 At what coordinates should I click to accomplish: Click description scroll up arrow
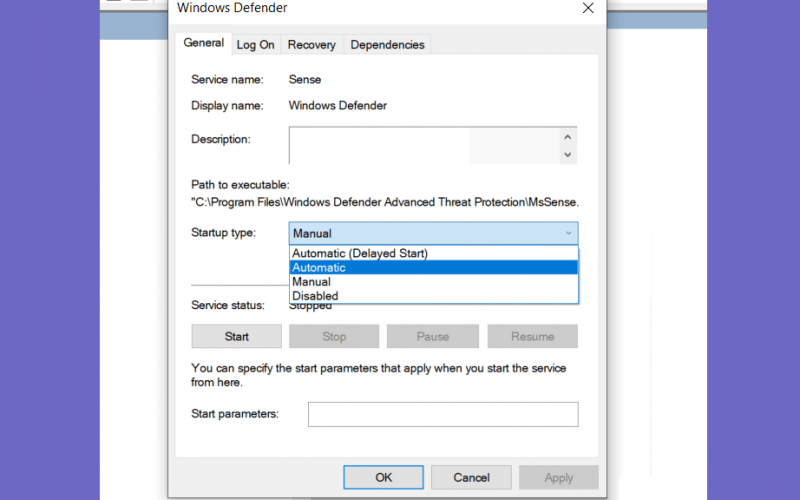[x=567, y=137]
